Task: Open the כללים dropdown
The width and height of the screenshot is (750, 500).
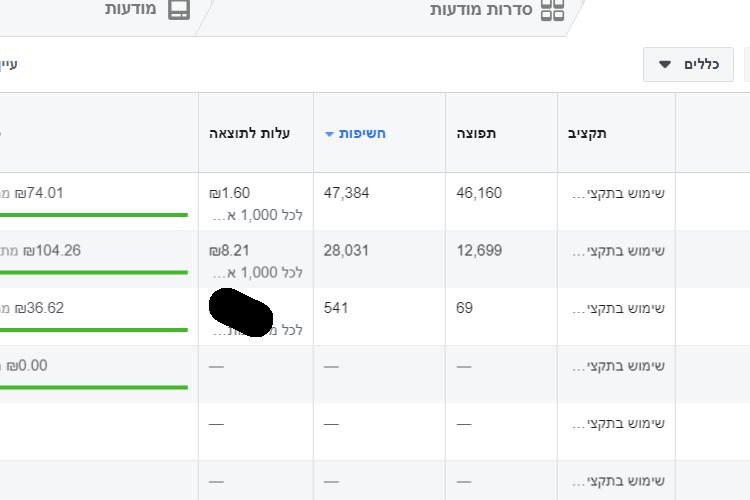Action: click(x=688, y=64)
